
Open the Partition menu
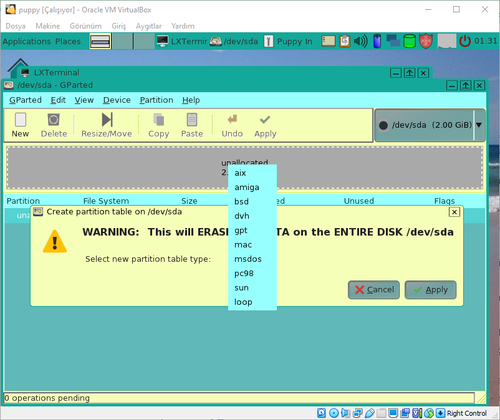(156, 100)
